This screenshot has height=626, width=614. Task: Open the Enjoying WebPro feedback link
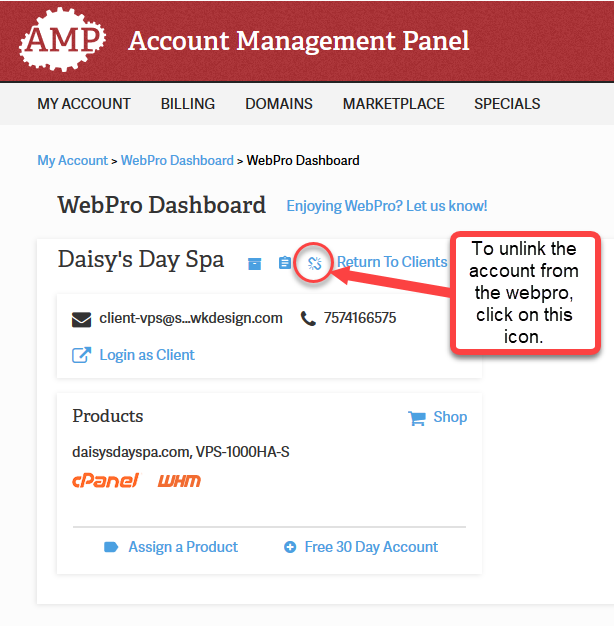[387, 206]
